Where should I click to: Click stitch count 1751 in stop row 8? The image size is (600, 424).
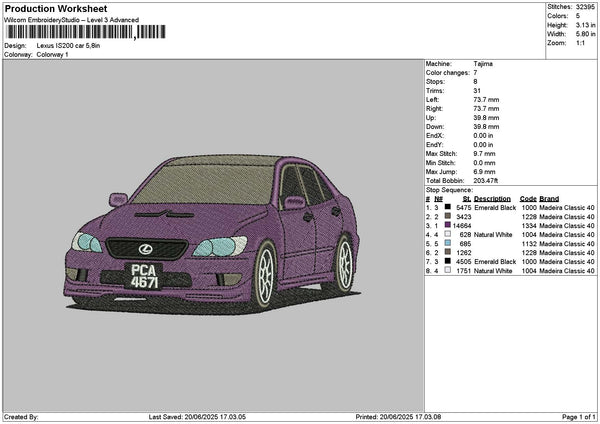pos(463,271)
